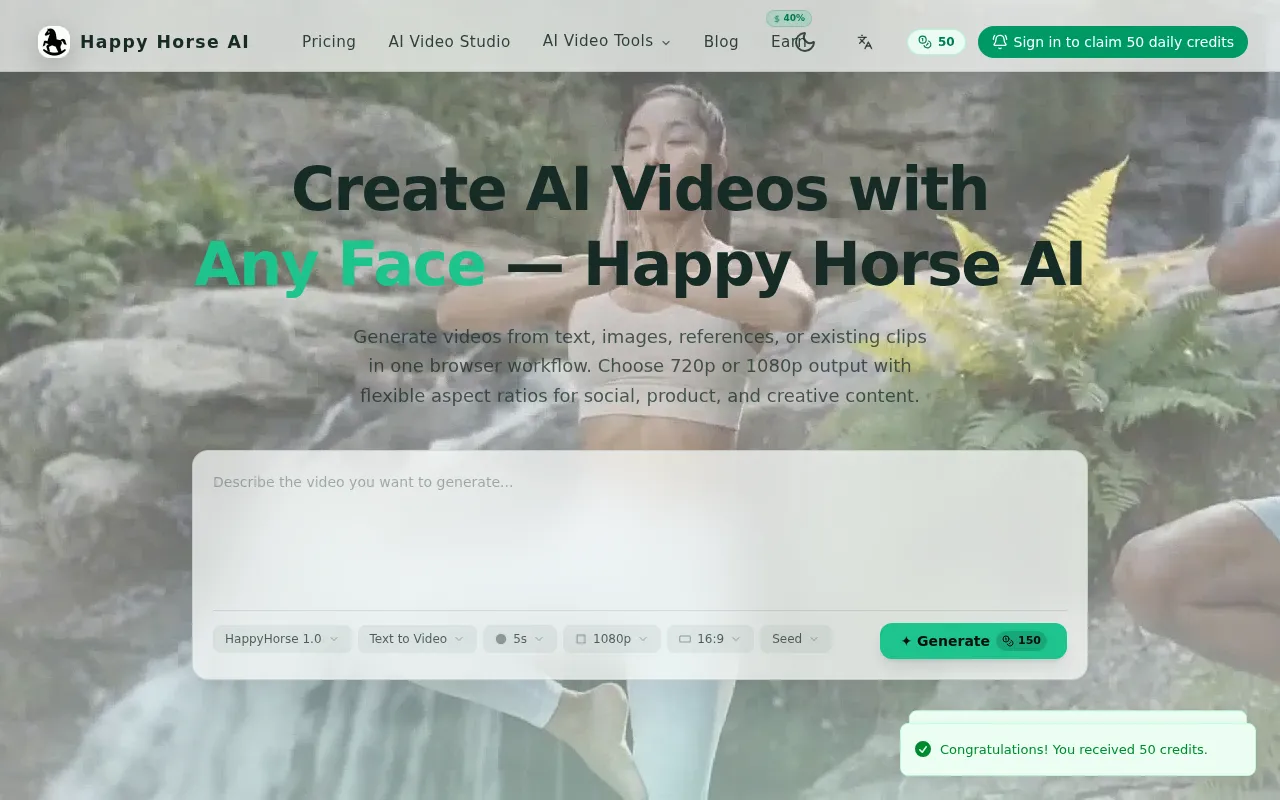Open the language translation selector icon
Image resolution: width=1280 pixels, height=800 pixels.
(x=865, y=42)
